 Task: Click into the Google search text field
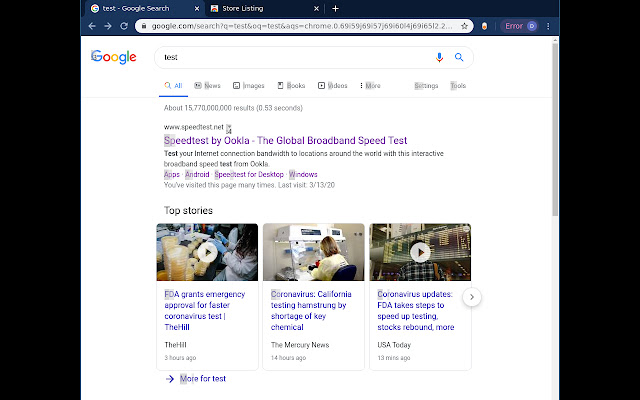(x=290, y=57)
